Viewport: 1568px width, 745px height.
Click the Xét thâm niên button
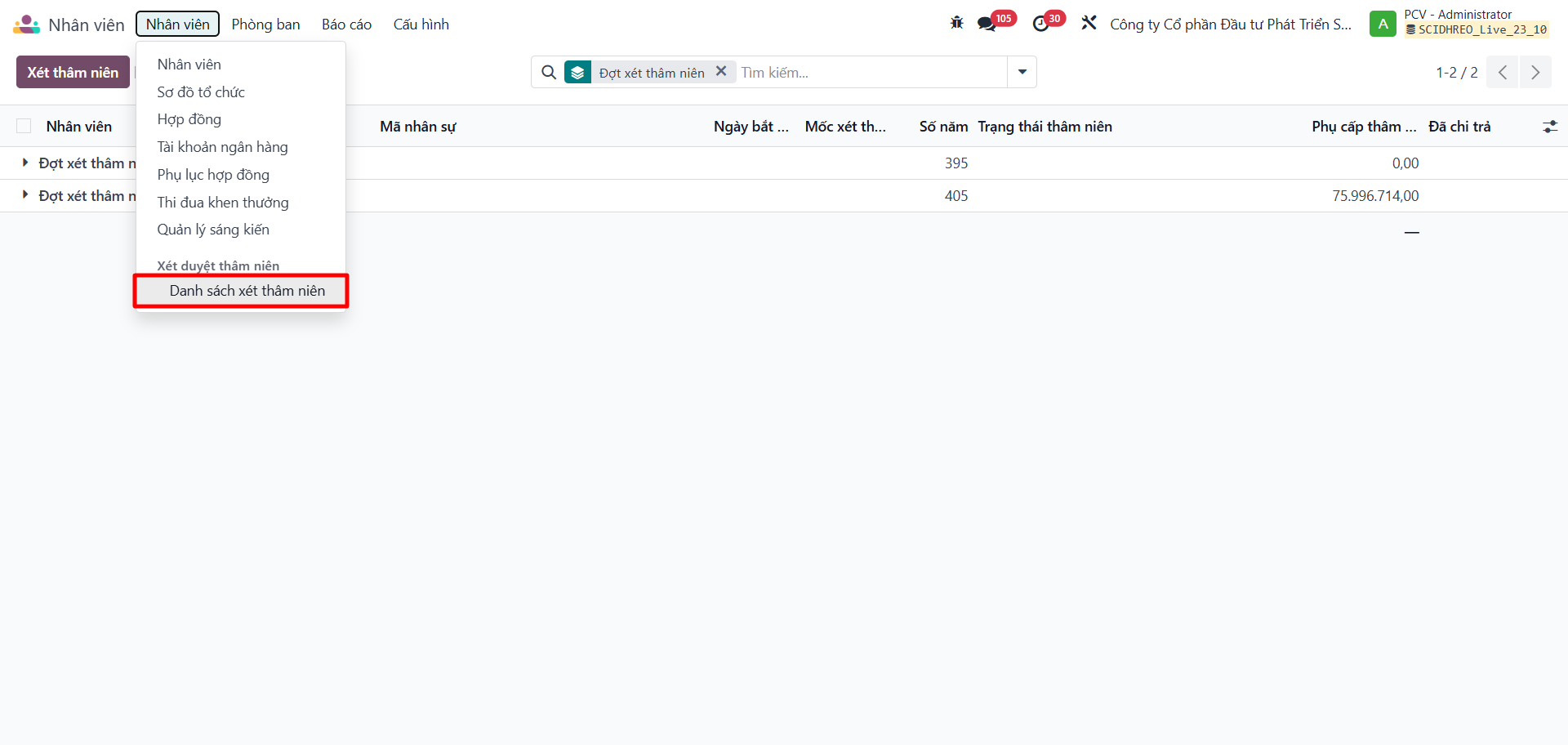(73, 72)
